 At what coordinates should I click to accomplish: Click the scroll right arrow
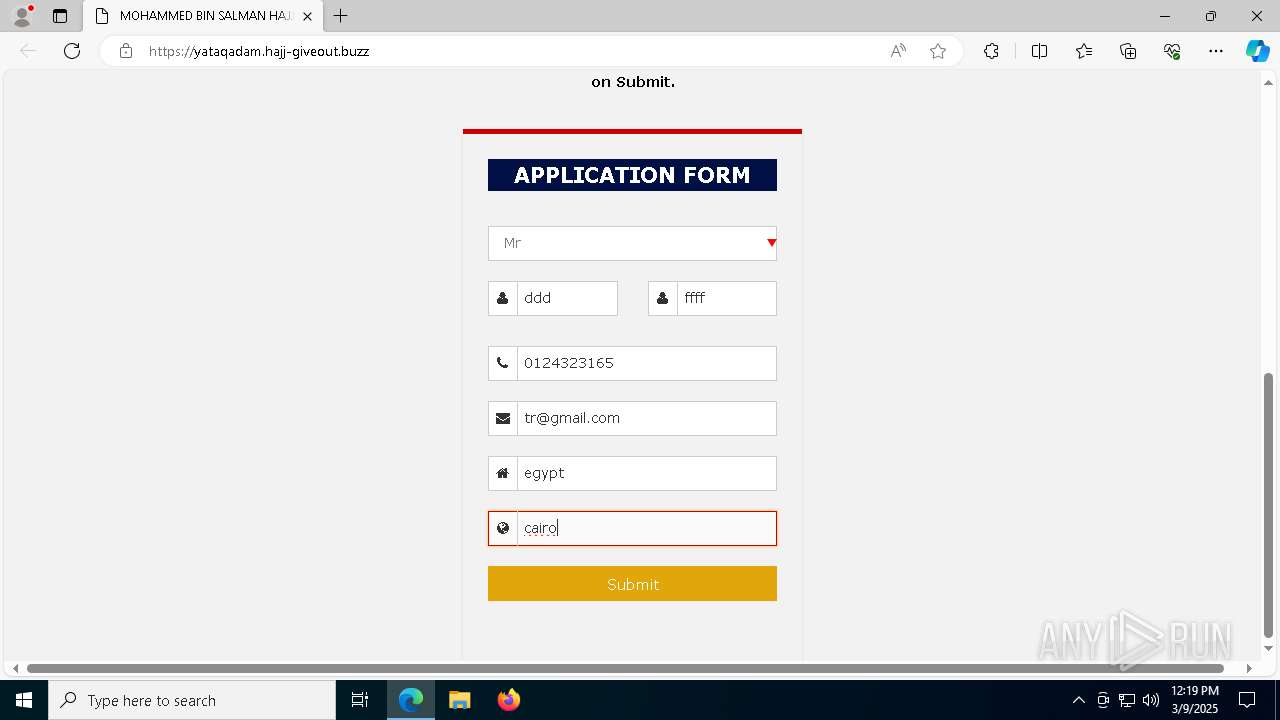1249,668
